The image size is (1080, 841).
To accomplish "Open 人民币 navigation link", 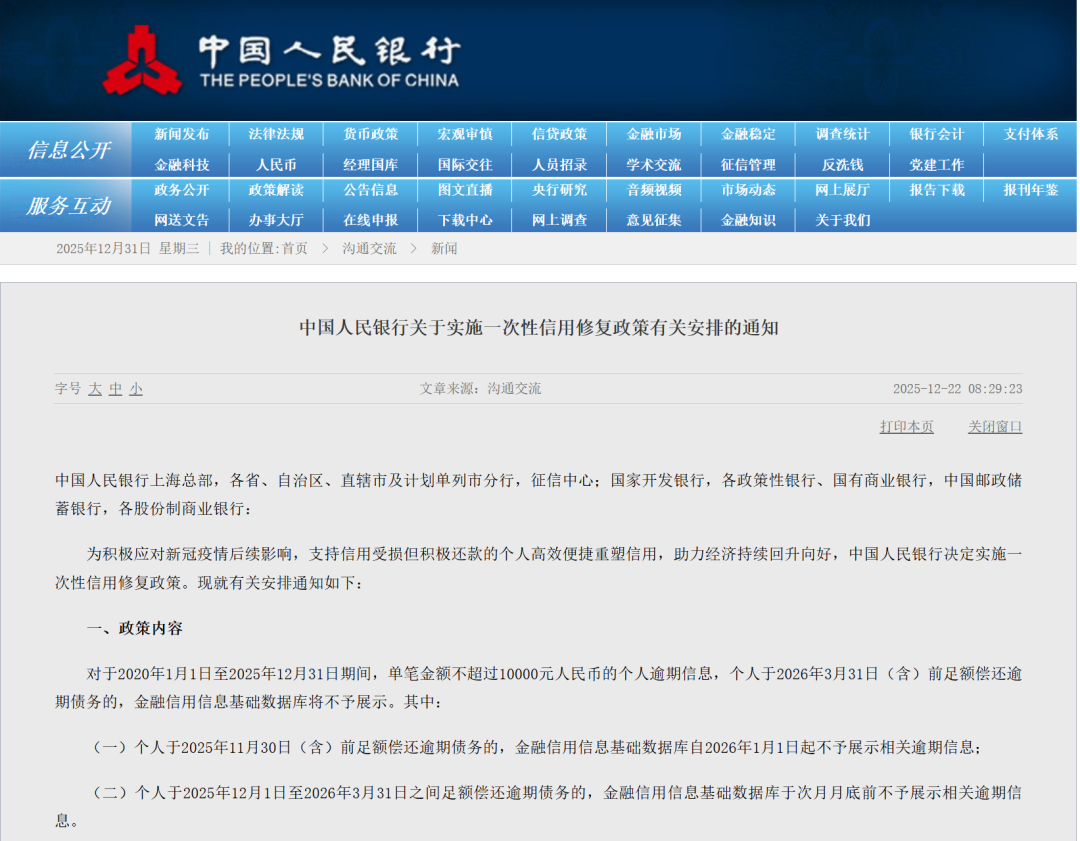I will click(276, 165).
